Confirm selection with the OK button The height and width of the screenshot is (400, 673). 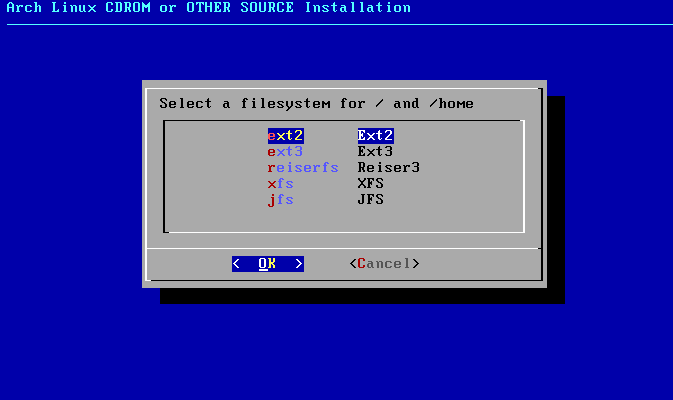[268, 264]
